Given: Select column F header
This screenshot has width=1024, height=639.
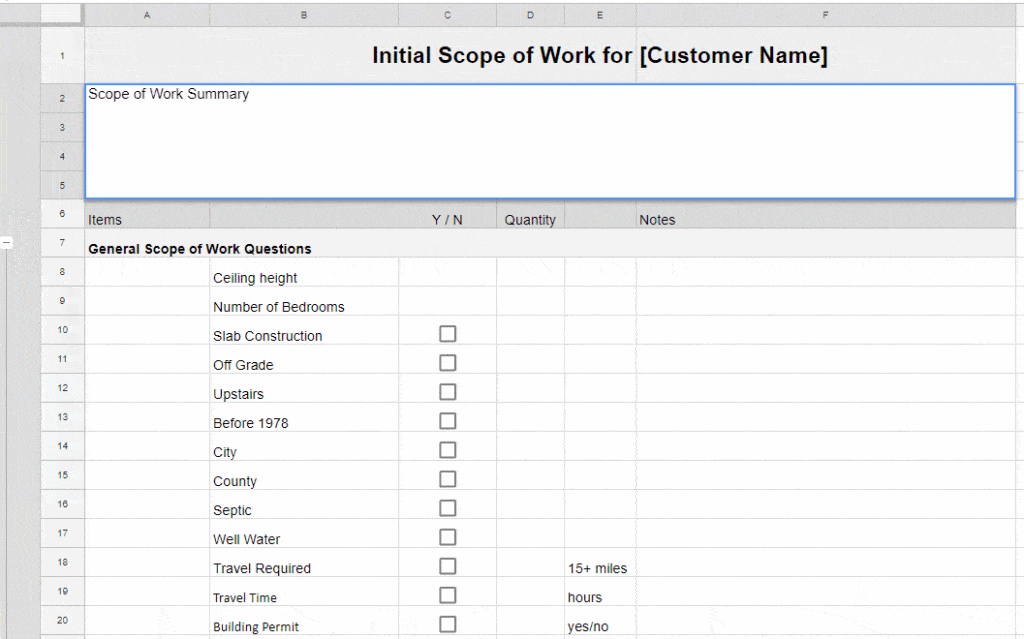Looking at the screenshot, I should (x=825, y=14).
